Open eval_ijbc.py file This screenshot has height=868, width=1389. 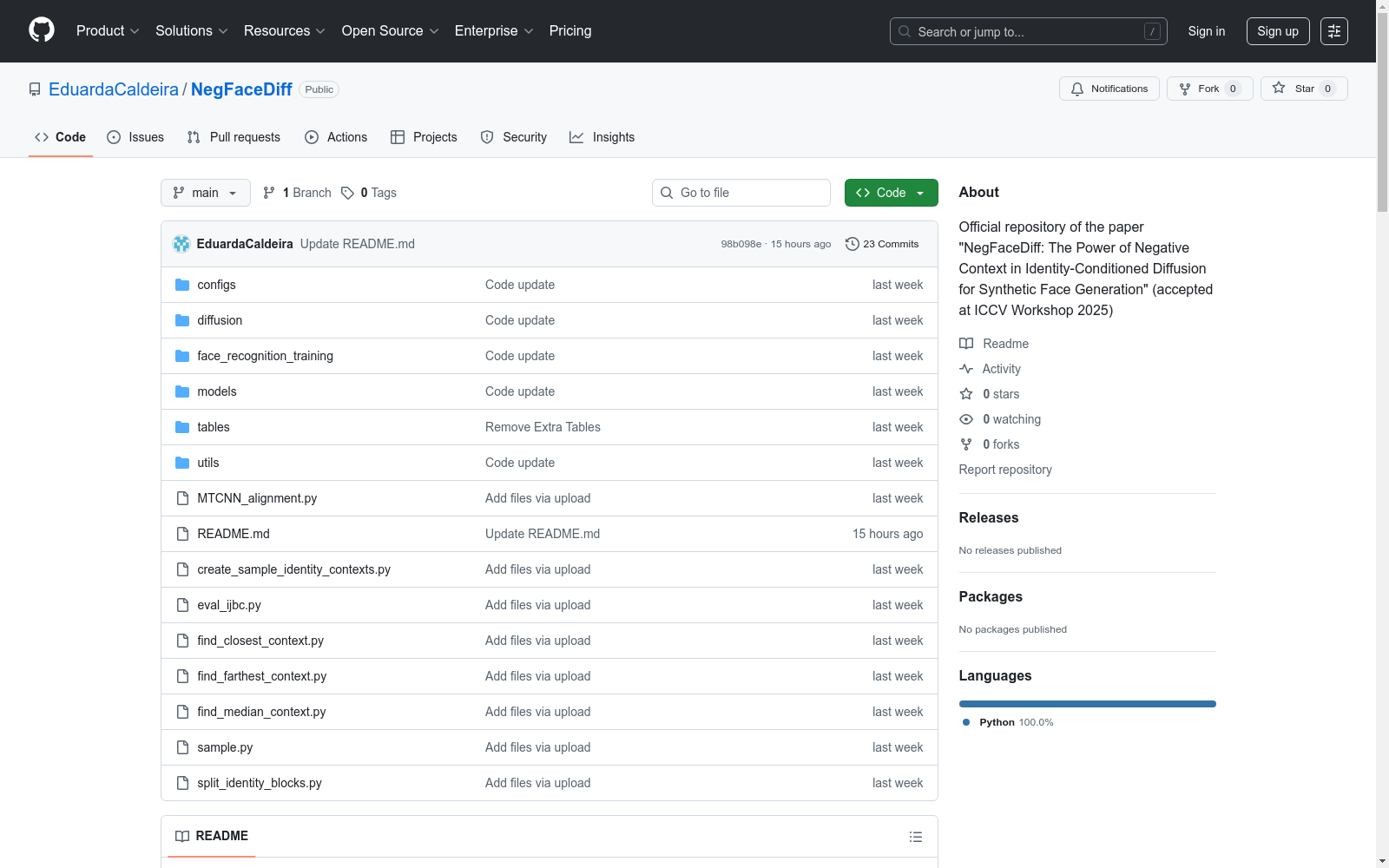tap(229, 605)
